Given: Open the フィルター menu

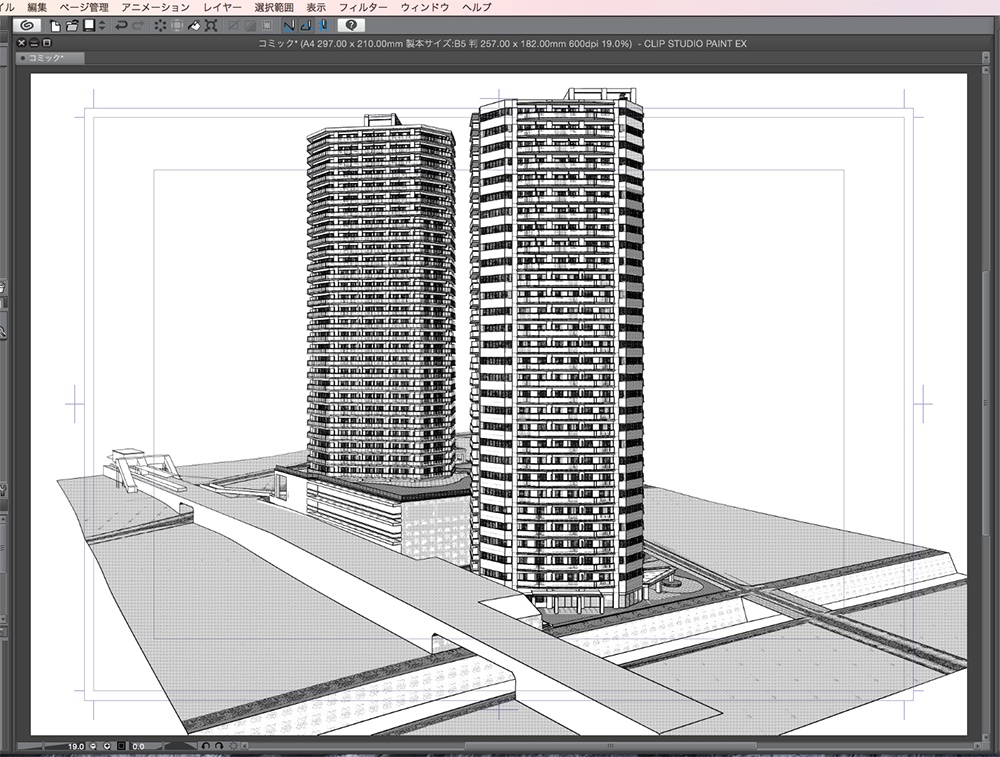Looking at the screenshot, I should pos(363,7).
